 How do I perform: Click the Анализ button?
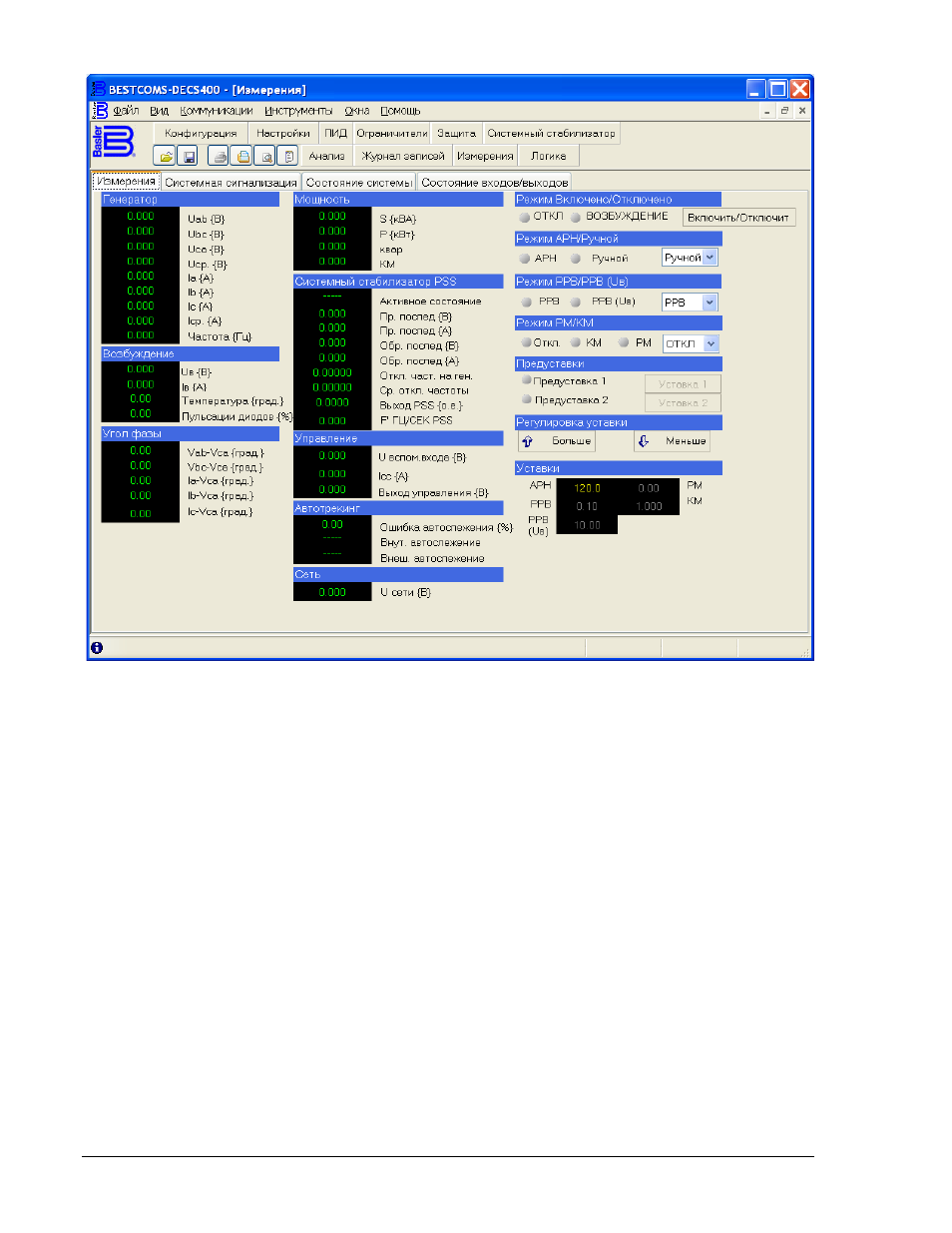pos(327,156)
